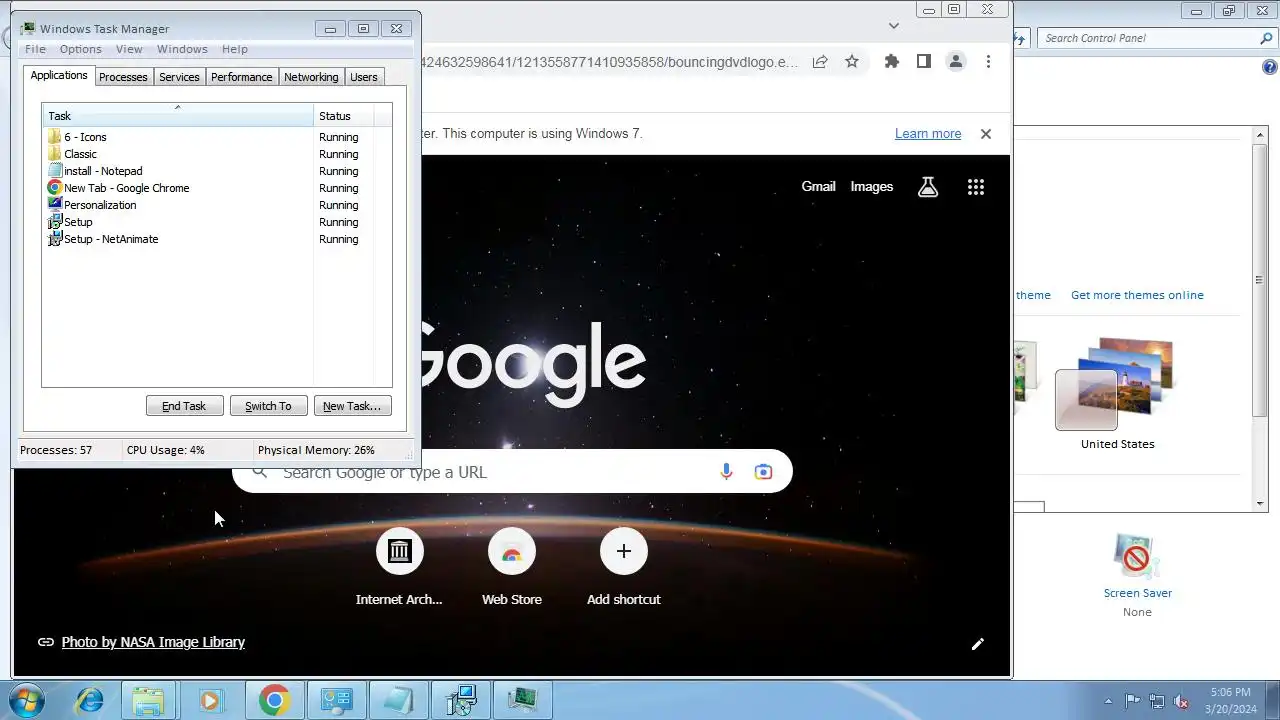Open Images link on Google page

872,187
